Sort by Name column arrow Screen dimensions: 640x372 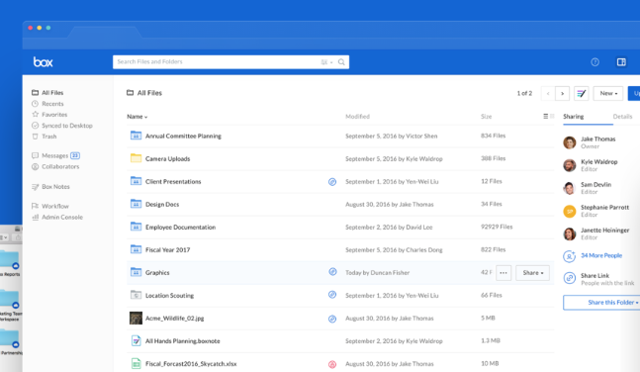point(146,117)
